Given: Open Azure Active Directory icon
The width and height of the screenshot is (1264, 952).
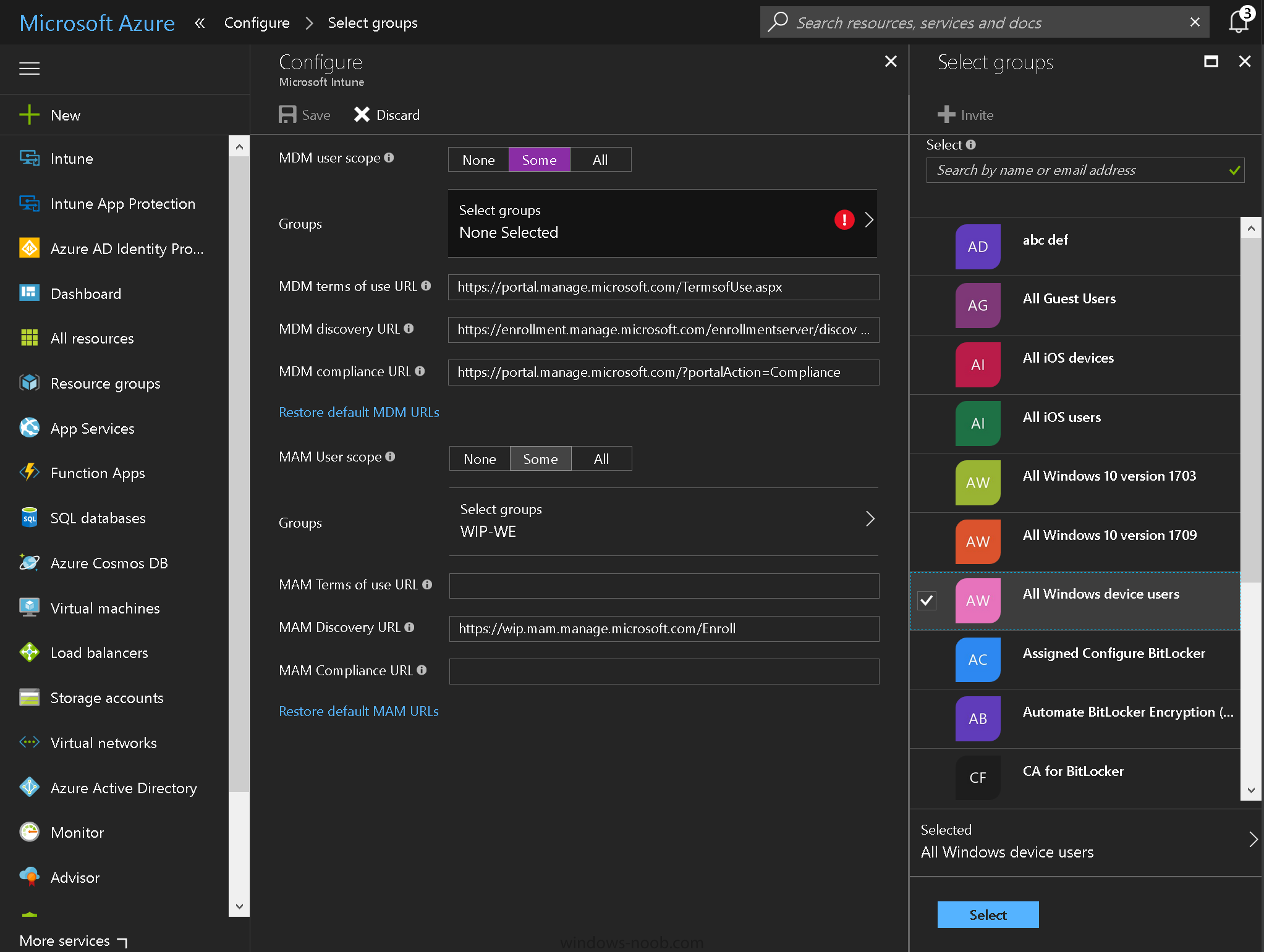Looking at the screenshot, I should 29,788.
